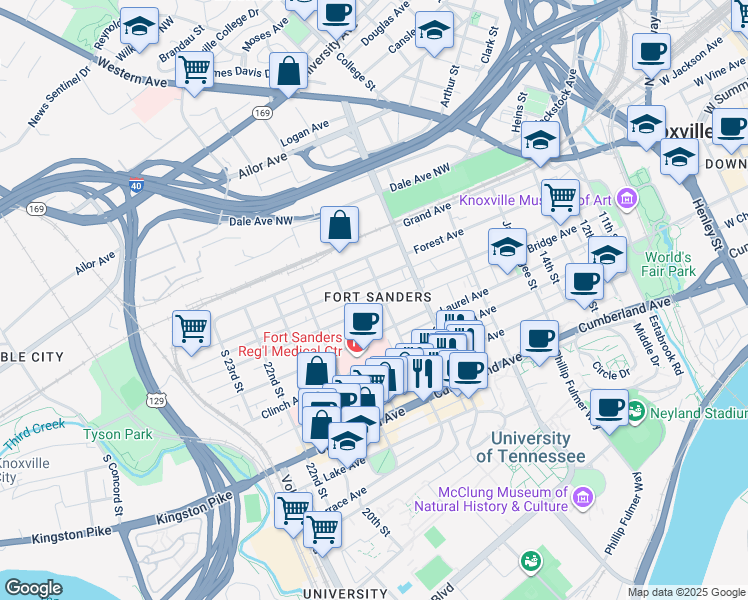Select the route 129 highway shield

pos(156,401)
